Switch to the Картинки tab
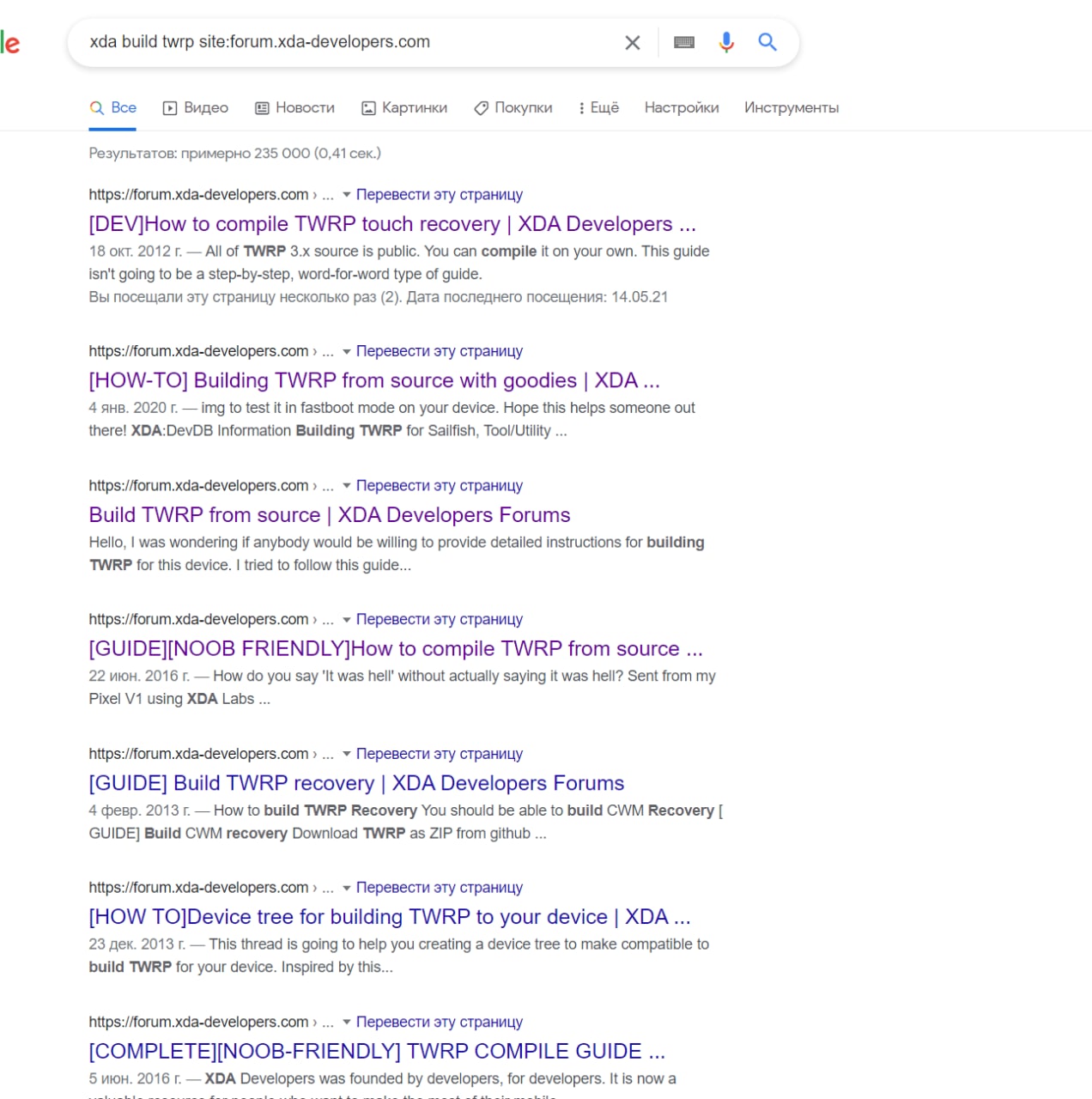This screenshot has height=1099, width=1092. [404, 107]
